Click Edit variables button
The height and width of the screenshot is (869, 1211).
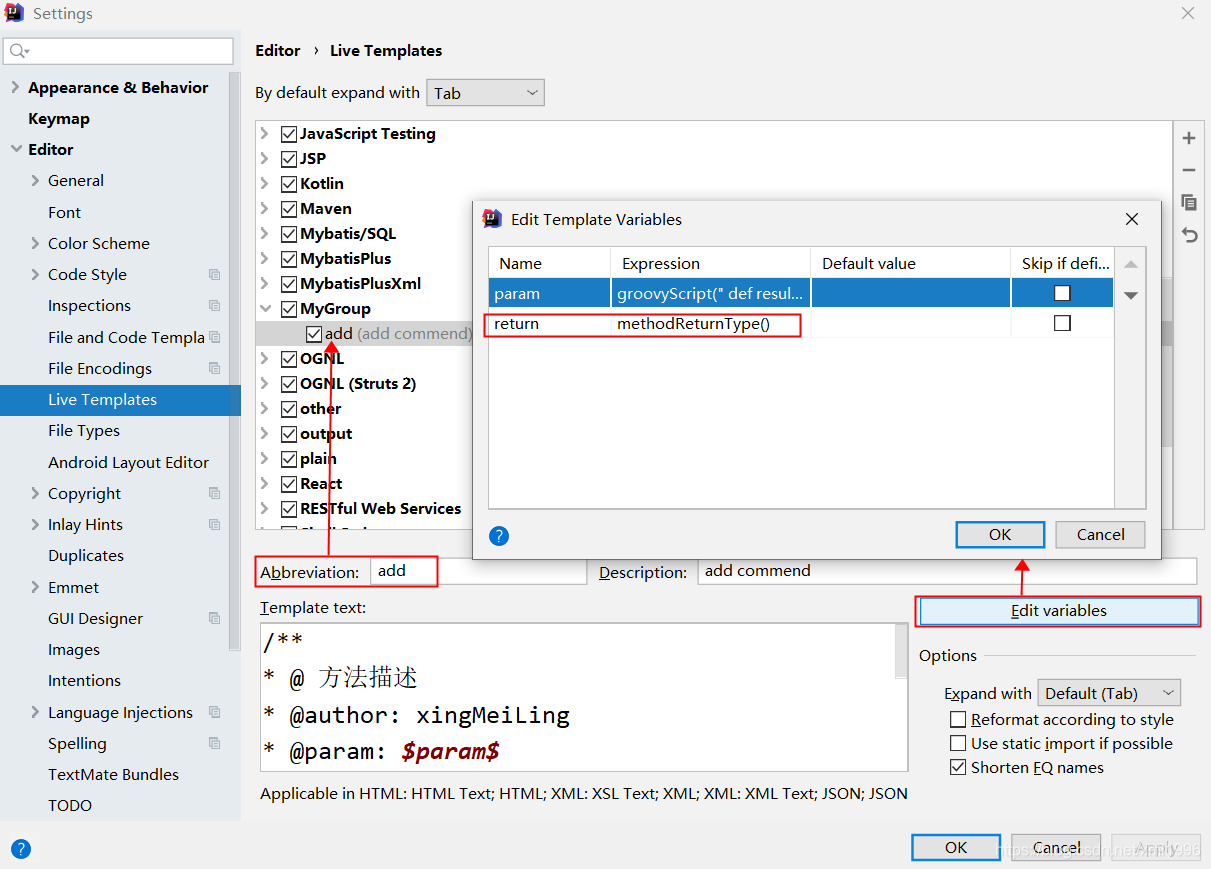point(1058,611)
